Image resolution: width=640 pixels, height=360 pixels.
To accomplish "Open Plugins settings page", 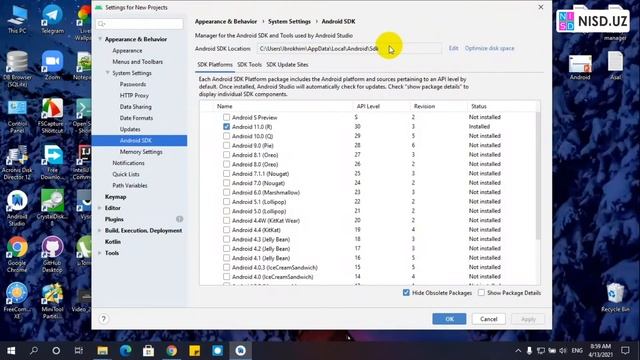I will pos(114,219).
